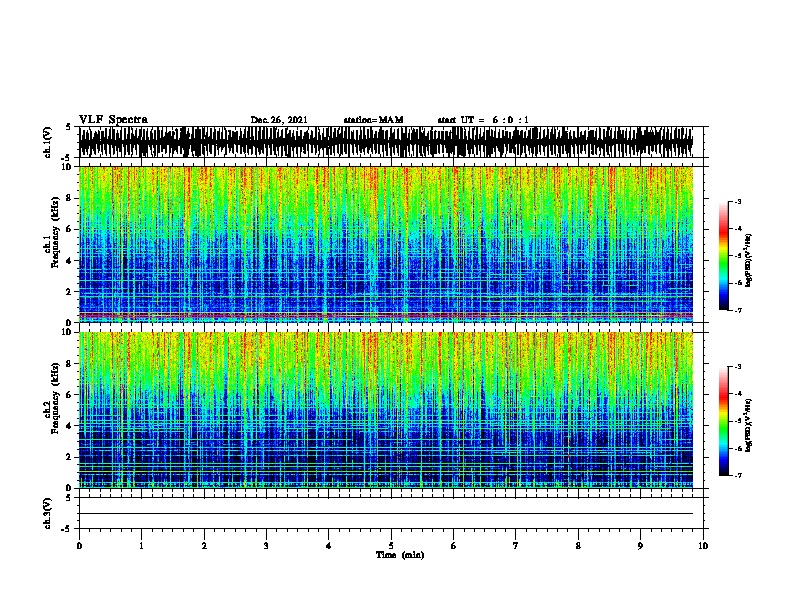The image size is (792, 612).
Task: Click the "VLF Spectra" plot title
Action: (x=113, y=119)
